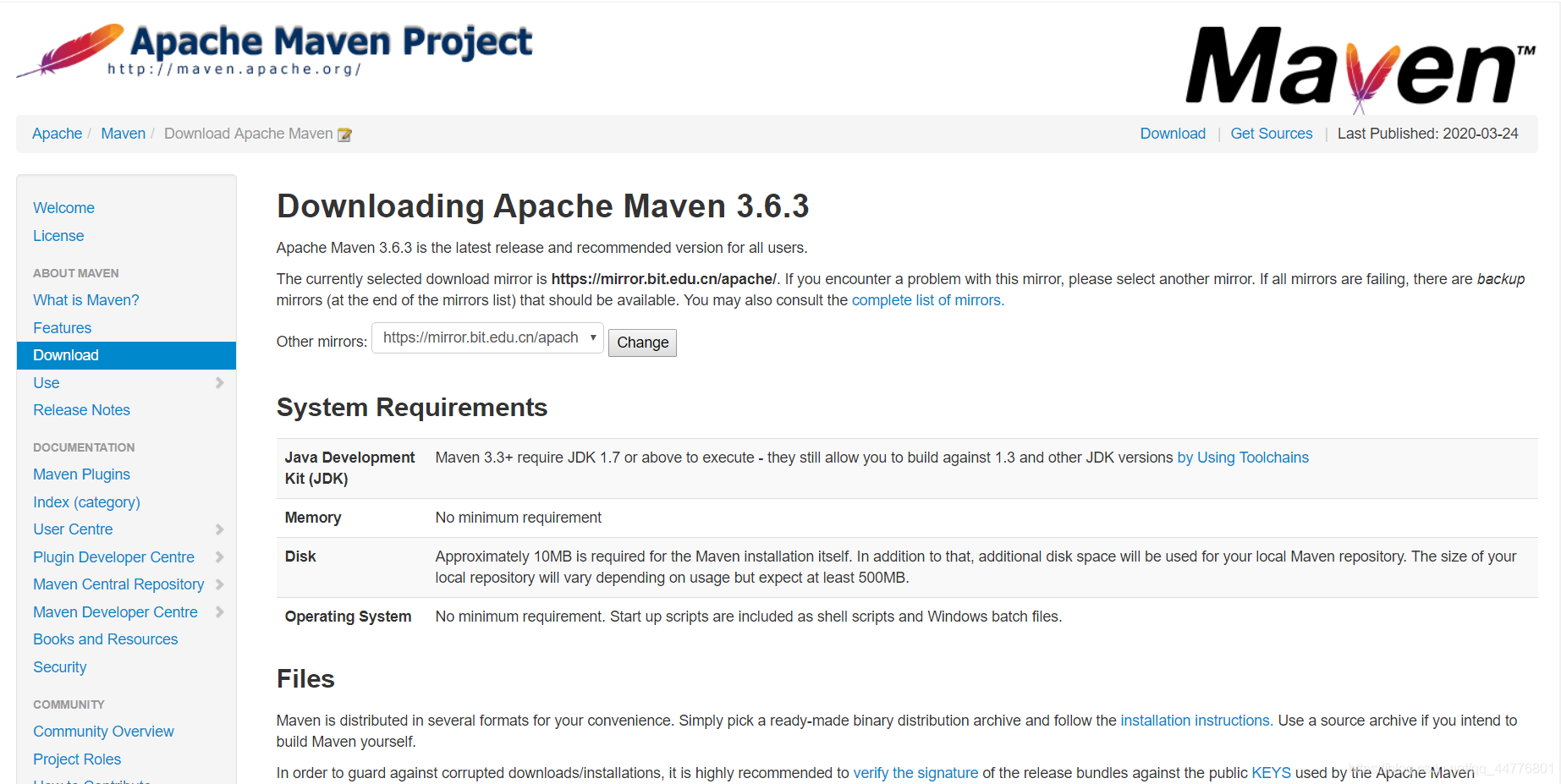This screenshot has width=1561, height=784.
Task: Expand the Maven Central Repository chevron
Action: coord(219,584)
